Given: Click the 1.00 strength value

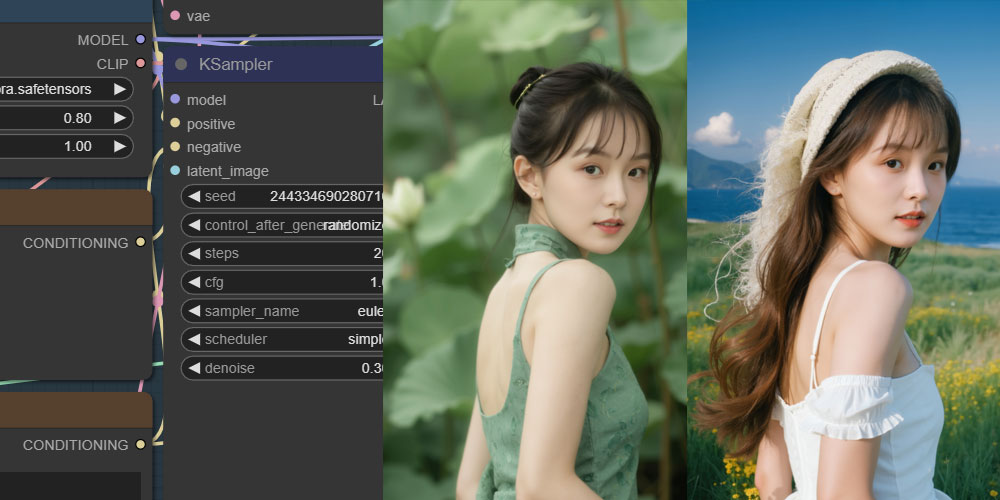Looking at the screenshot, I should tap(78, 146).
